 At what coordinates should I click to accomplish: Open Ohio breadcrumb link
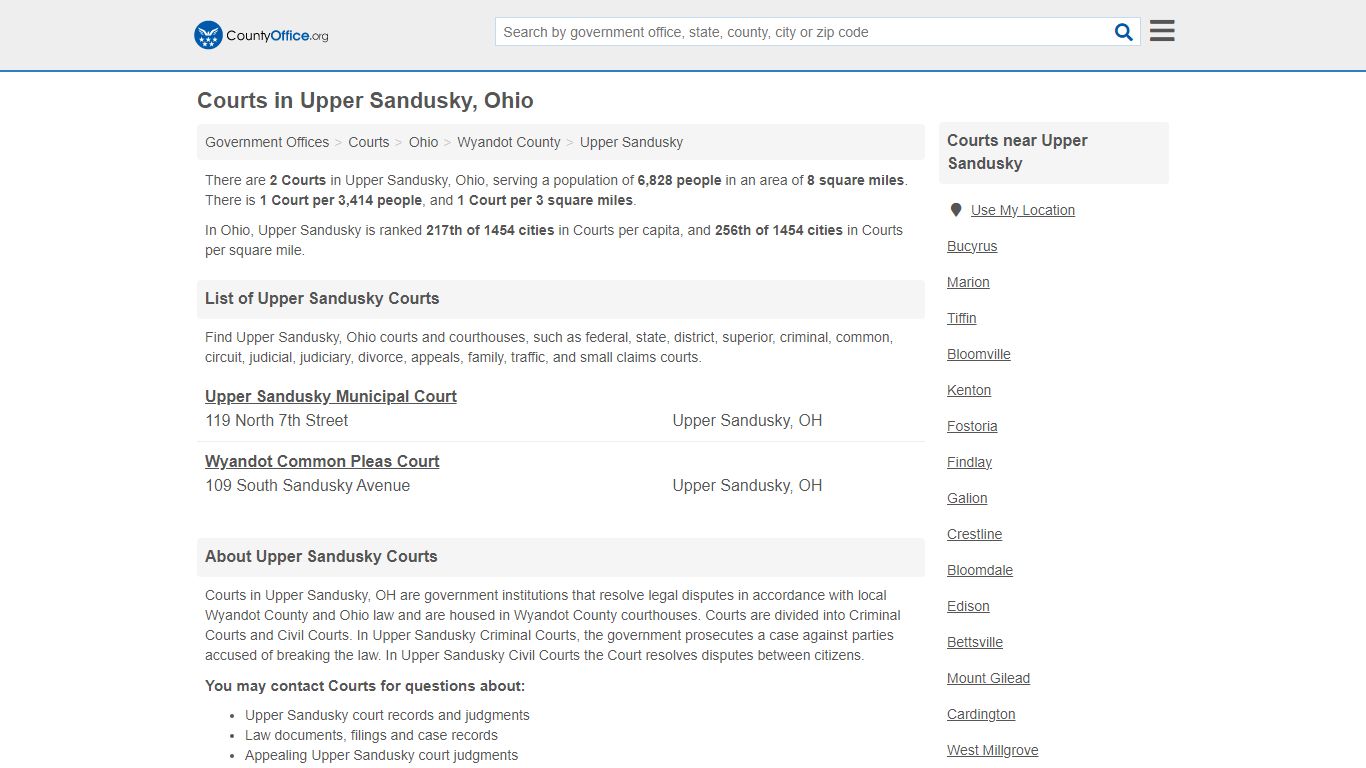pos(423,142)
